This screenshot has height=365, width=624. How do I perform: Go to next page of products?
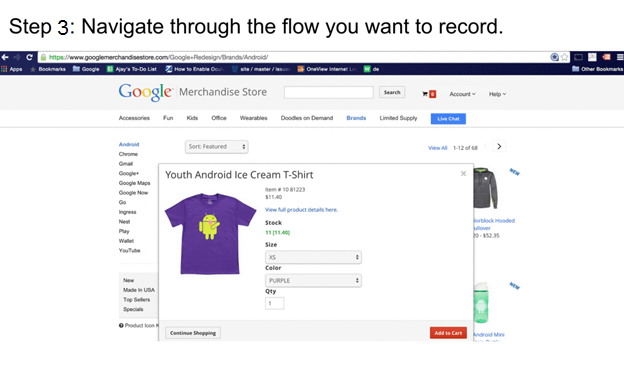click(x=499, y=146)
